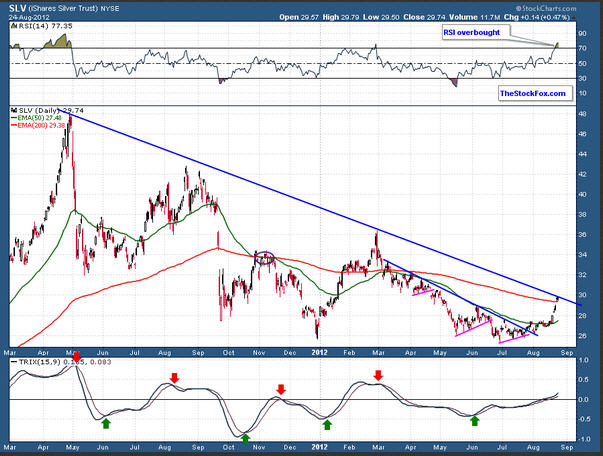Click the 24-Aug-2012 date in the header
Screen dimensions: 603x456
26,17
